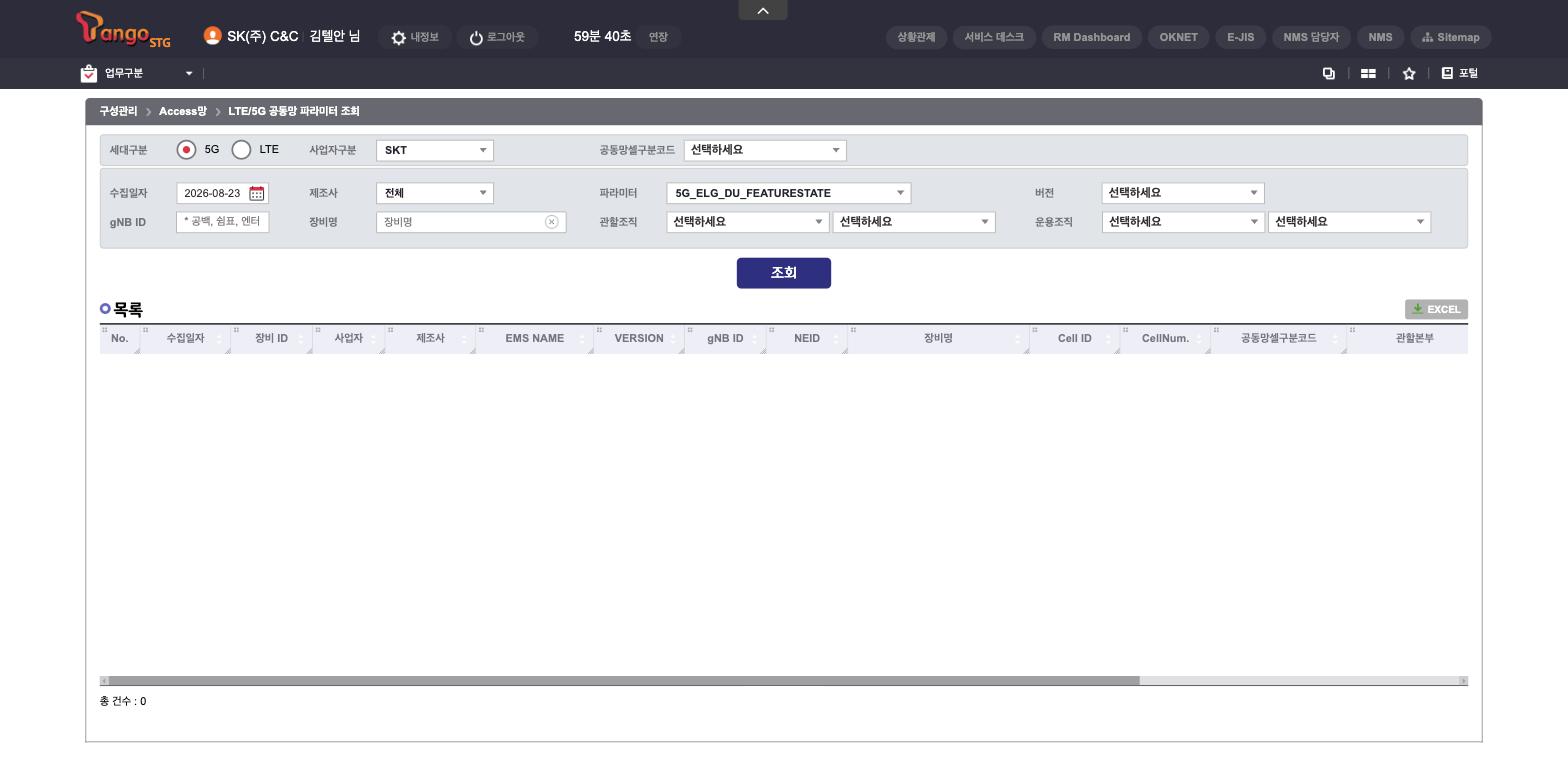
Task: Open the 사업자구분 SKT dropdown
Action: 435,150
